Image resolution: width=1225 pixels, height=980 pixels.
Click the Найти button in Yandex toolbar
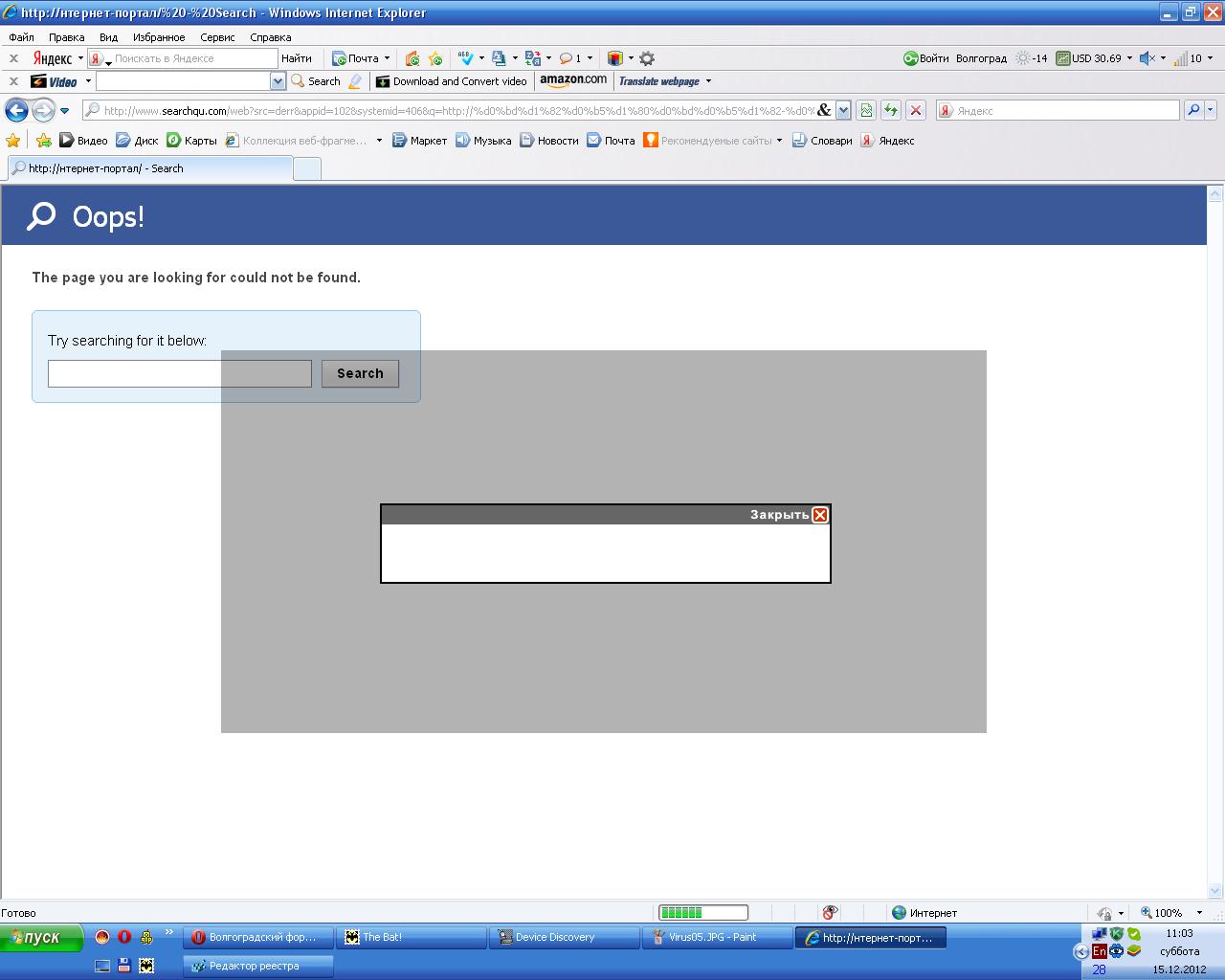(x=297, y=58)
